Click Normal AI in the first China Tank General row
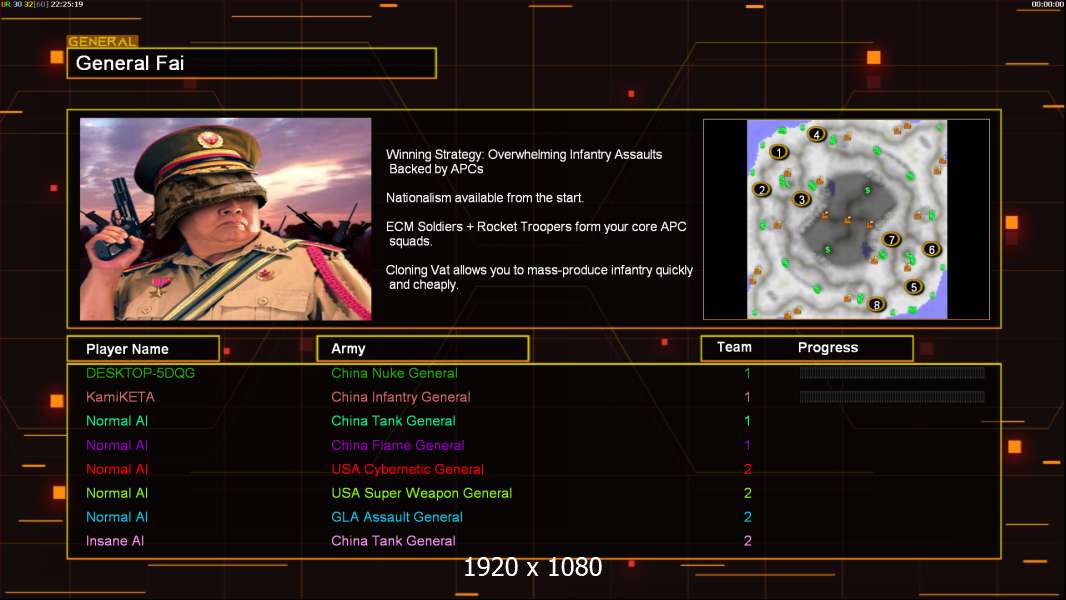The image size is (1066, 600). 117,421
